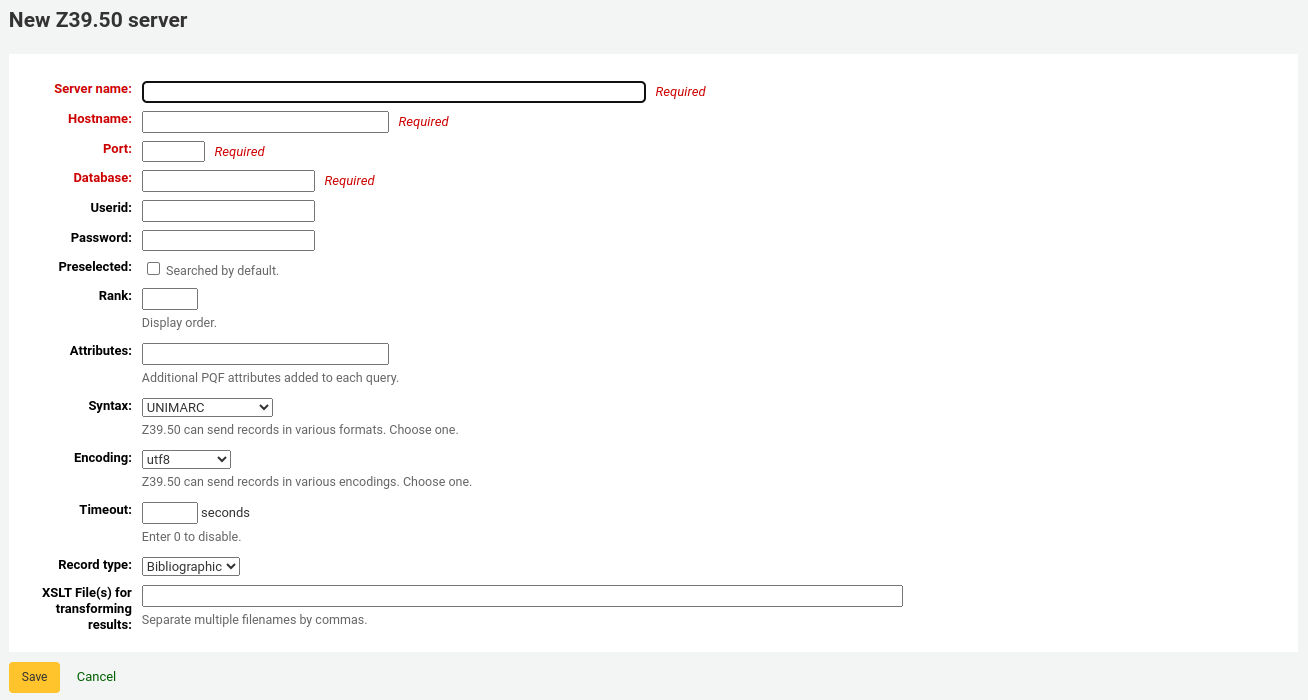The height and width of the screenshot is (700, 1308).
Task: Click the Password field
Action: [228, 240]
